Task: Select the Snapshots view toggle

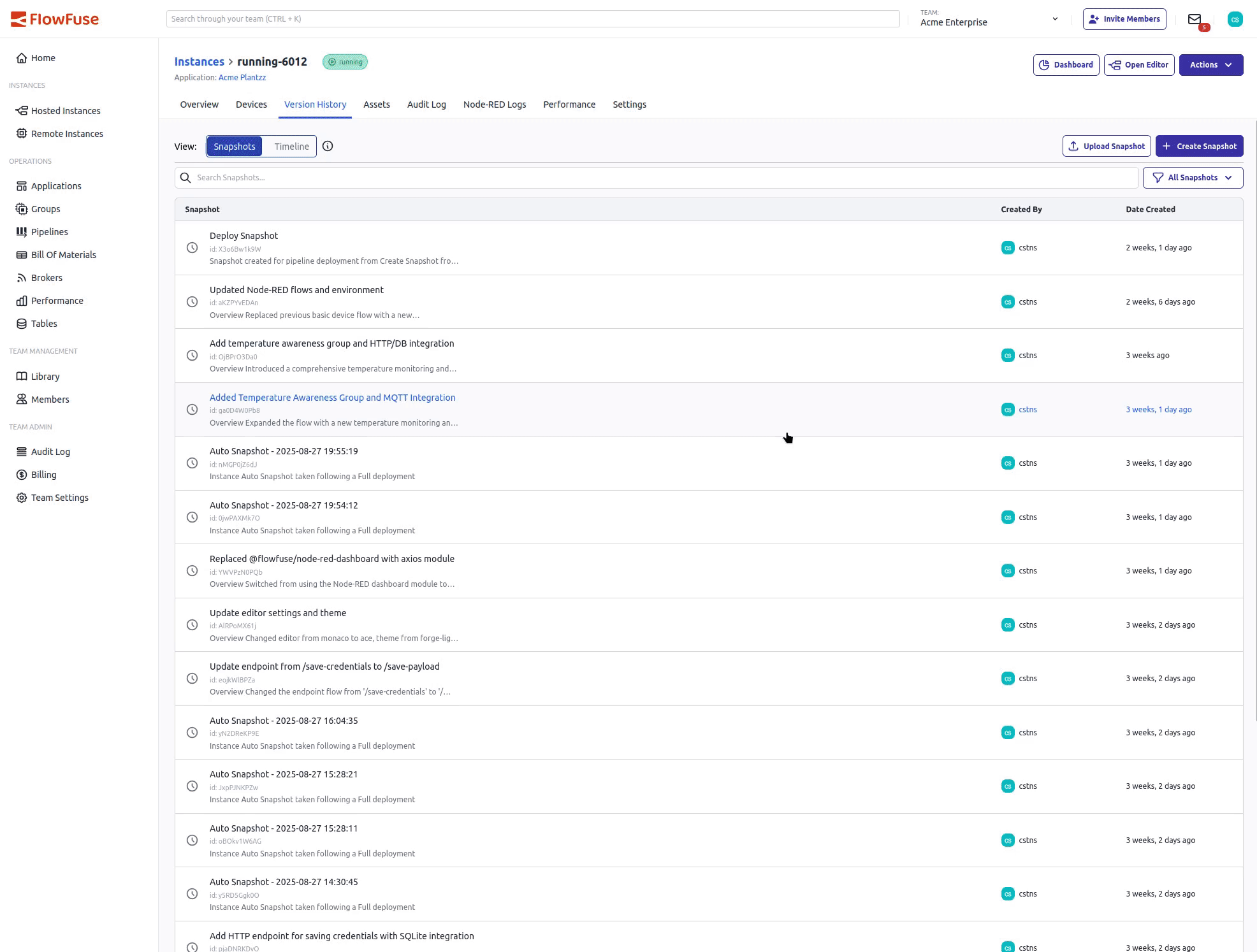Action: pos(234,146)
